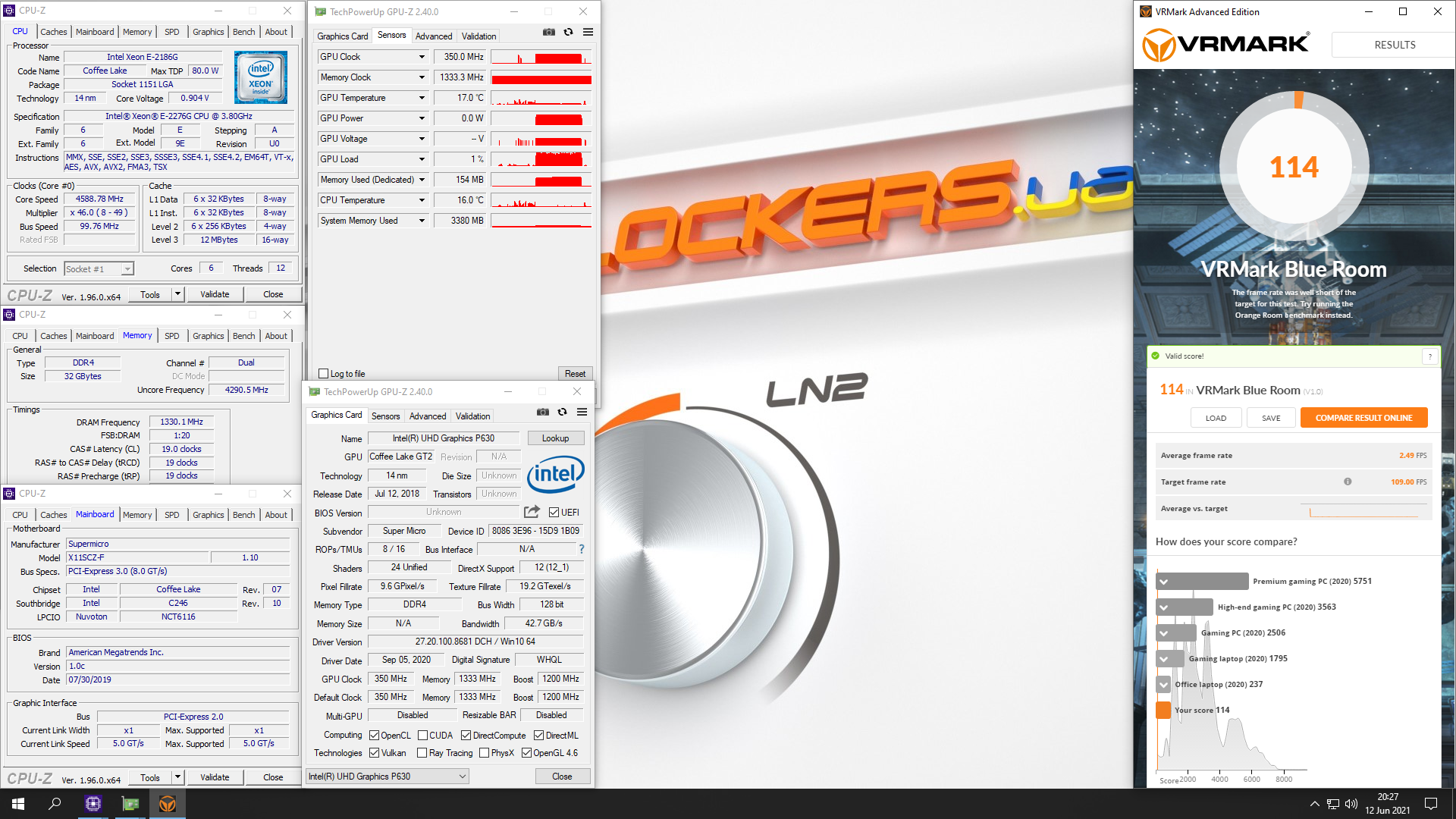Click the GPU Name field showing UHD Graphics P630
This screenshot has width=1456, height=819.
pos(444,438)
